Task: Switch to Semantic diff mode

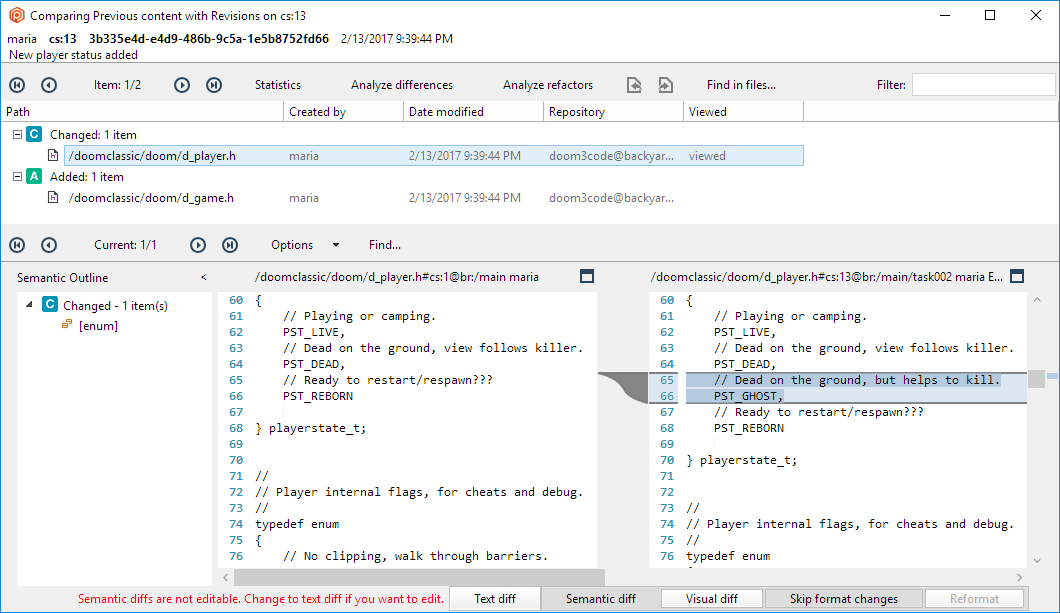Action: pyautogui.click(x=600, y=599)
